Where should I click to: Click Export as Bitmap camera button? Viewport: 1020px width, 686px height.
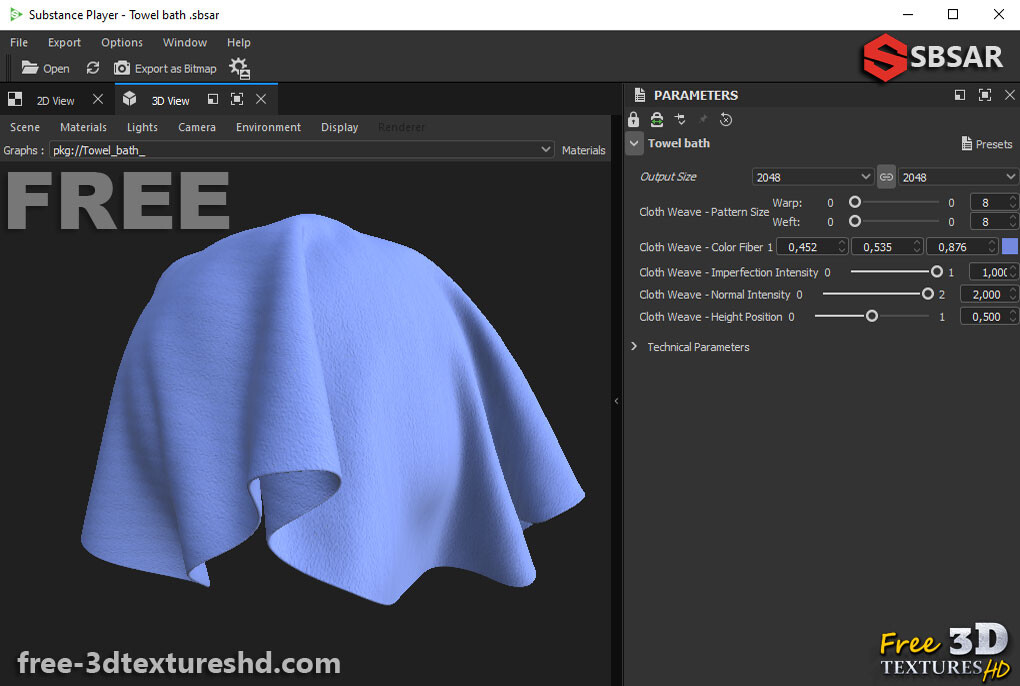[165, 68]
